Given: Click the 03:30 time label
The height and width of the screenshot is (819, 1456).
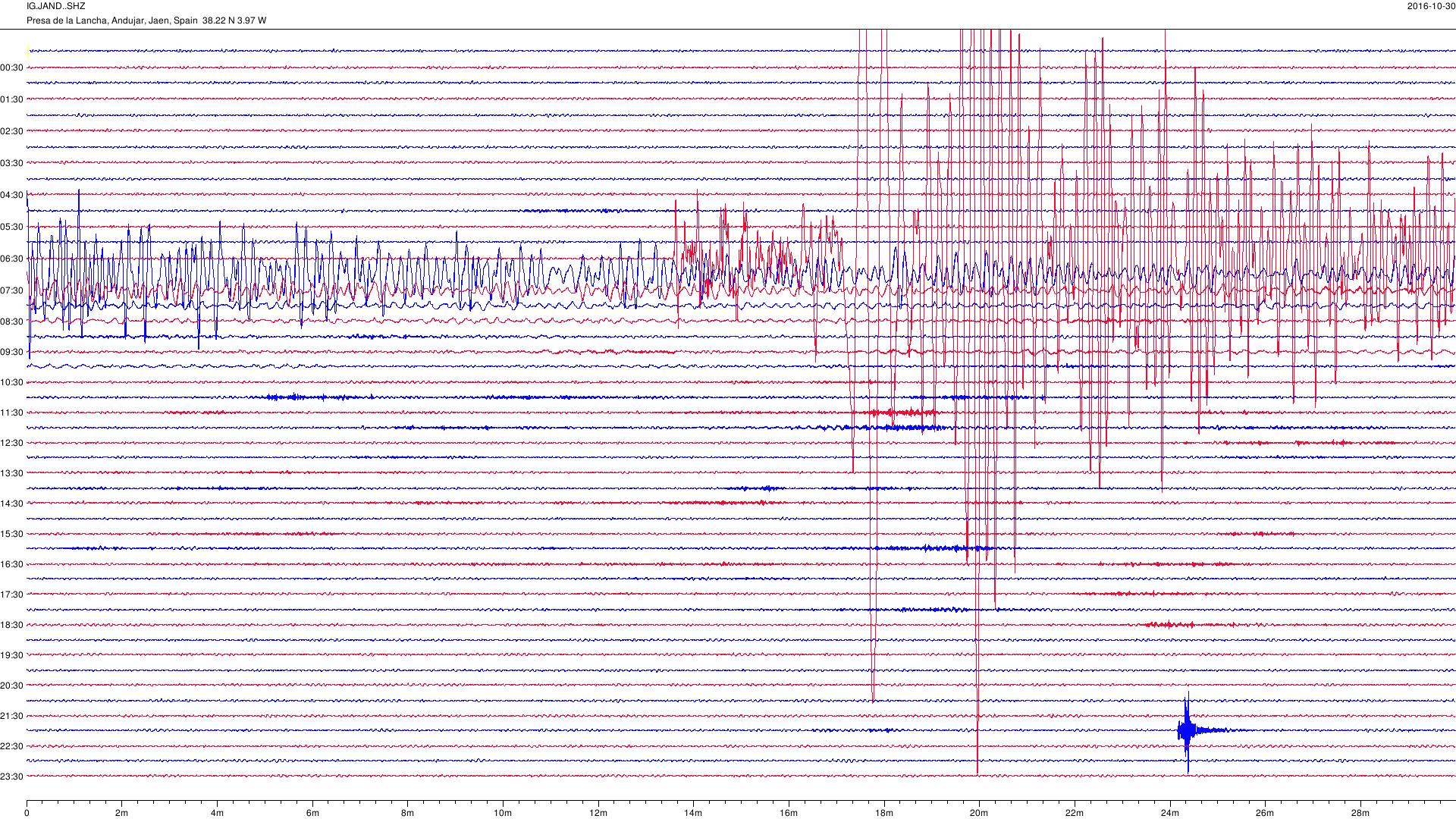Looking at the screenshot, I should click(11, 164).
